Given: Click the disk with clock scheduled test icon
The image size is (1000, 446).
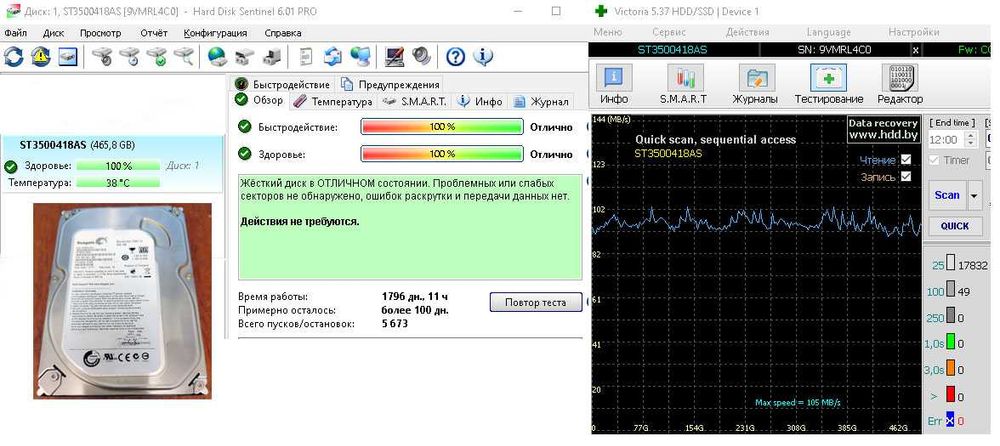Looking at the screenshot, I should [129, 57].
